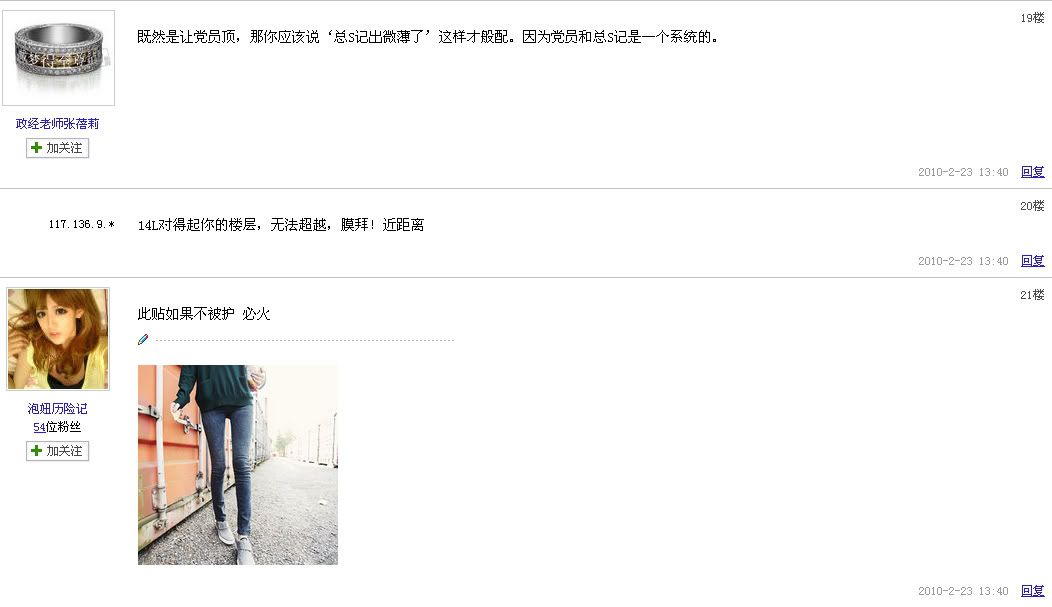Click the green plus icon under 政经老师张蓓莉
The height and width of the screenshot is (607, 1052).
(x=37, y=148)
